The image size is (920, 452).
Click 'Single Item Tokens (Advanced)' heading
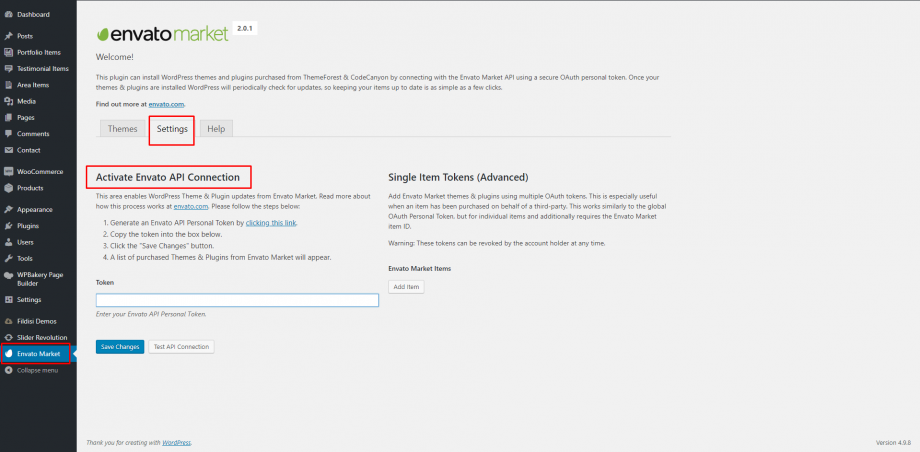(x=458, y=177)
